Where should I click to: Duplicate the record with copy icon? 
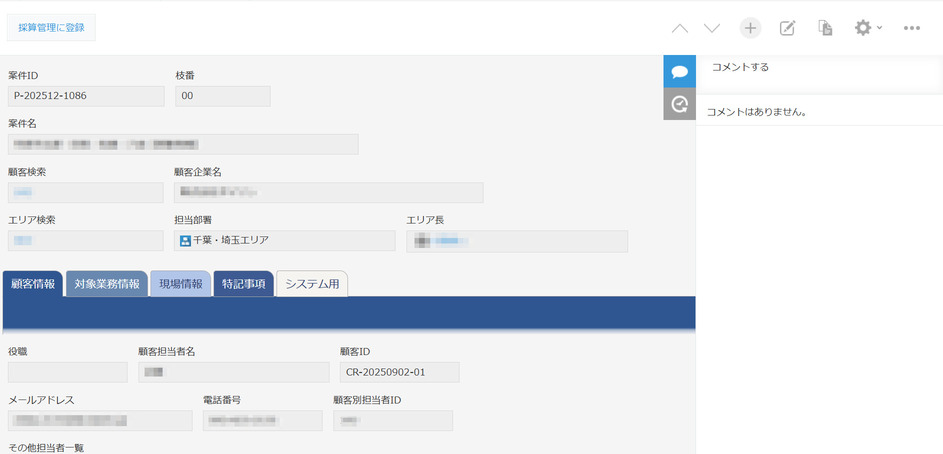coord(825,28)
